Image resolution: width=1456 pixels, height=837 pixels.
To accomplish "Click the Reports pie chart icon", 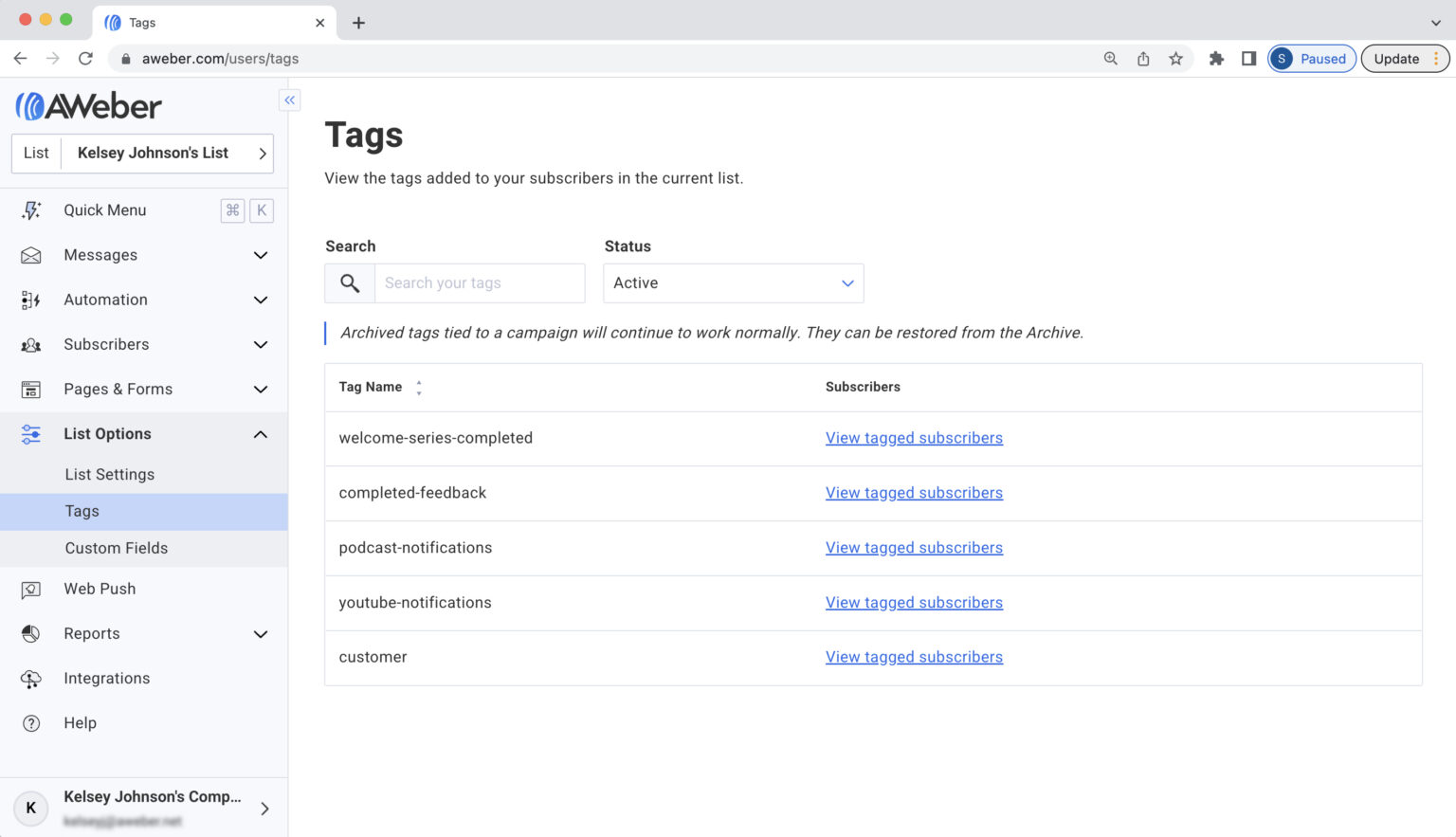I will coord(31,633).
